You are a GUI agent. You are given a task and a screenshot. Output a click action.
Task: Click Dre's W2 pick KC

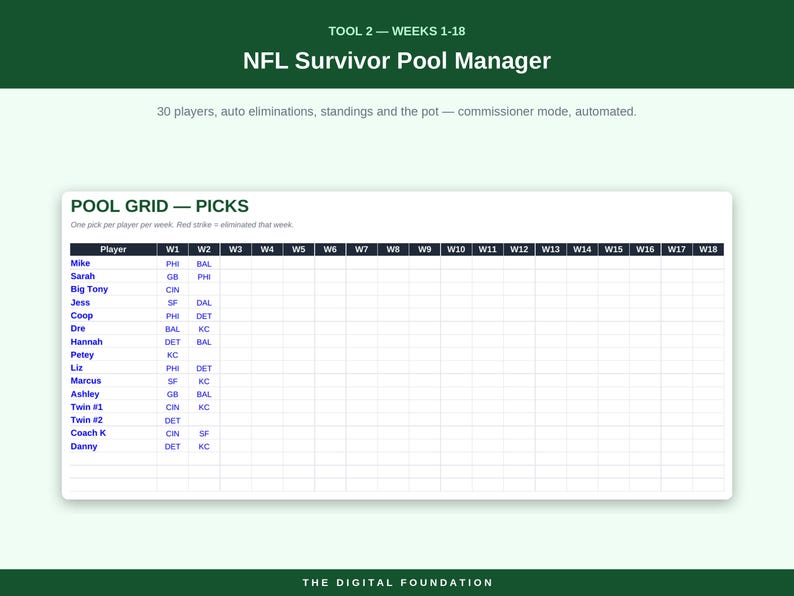point(204,329)
